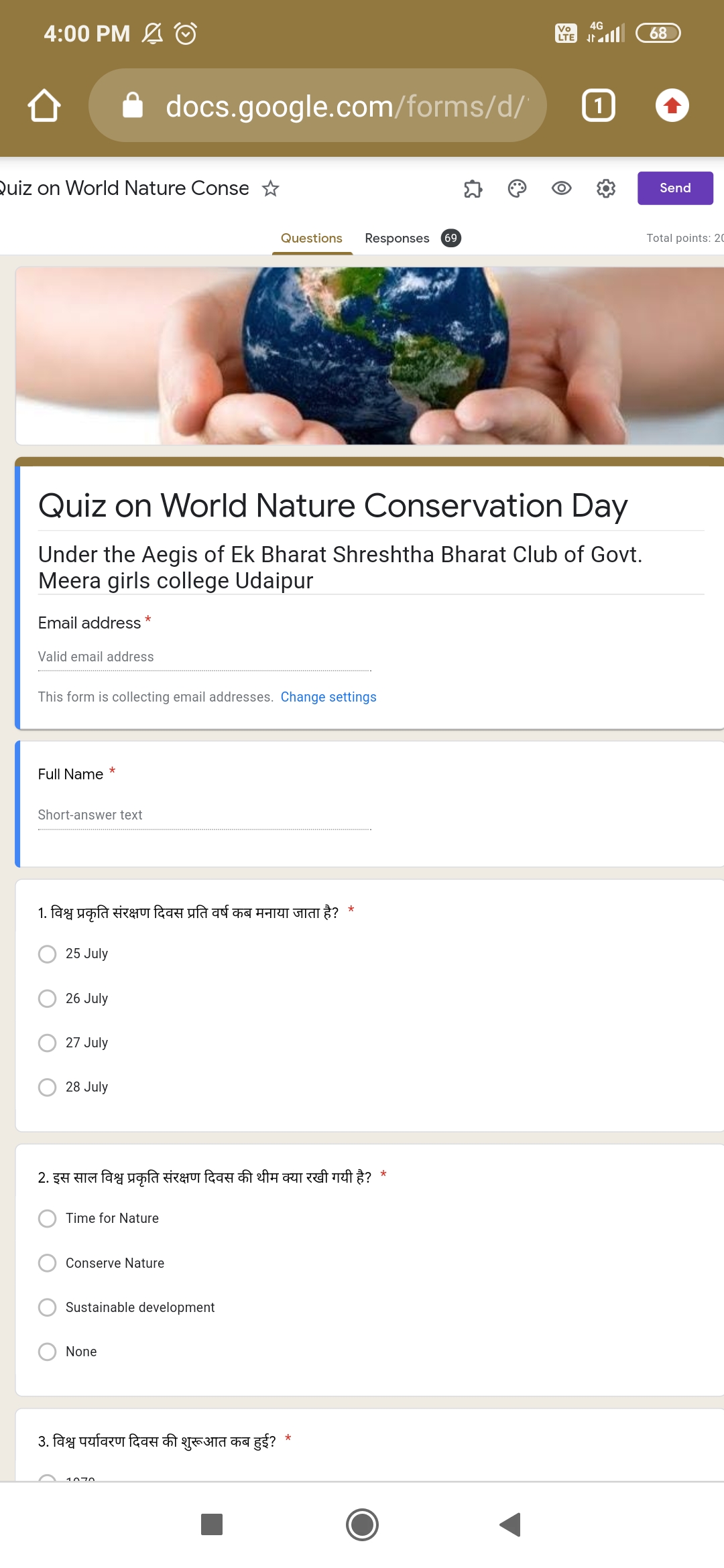The image size is (724, 1568).
Task: Select the Sustainable development radio button
Action: click(47, 1307)
